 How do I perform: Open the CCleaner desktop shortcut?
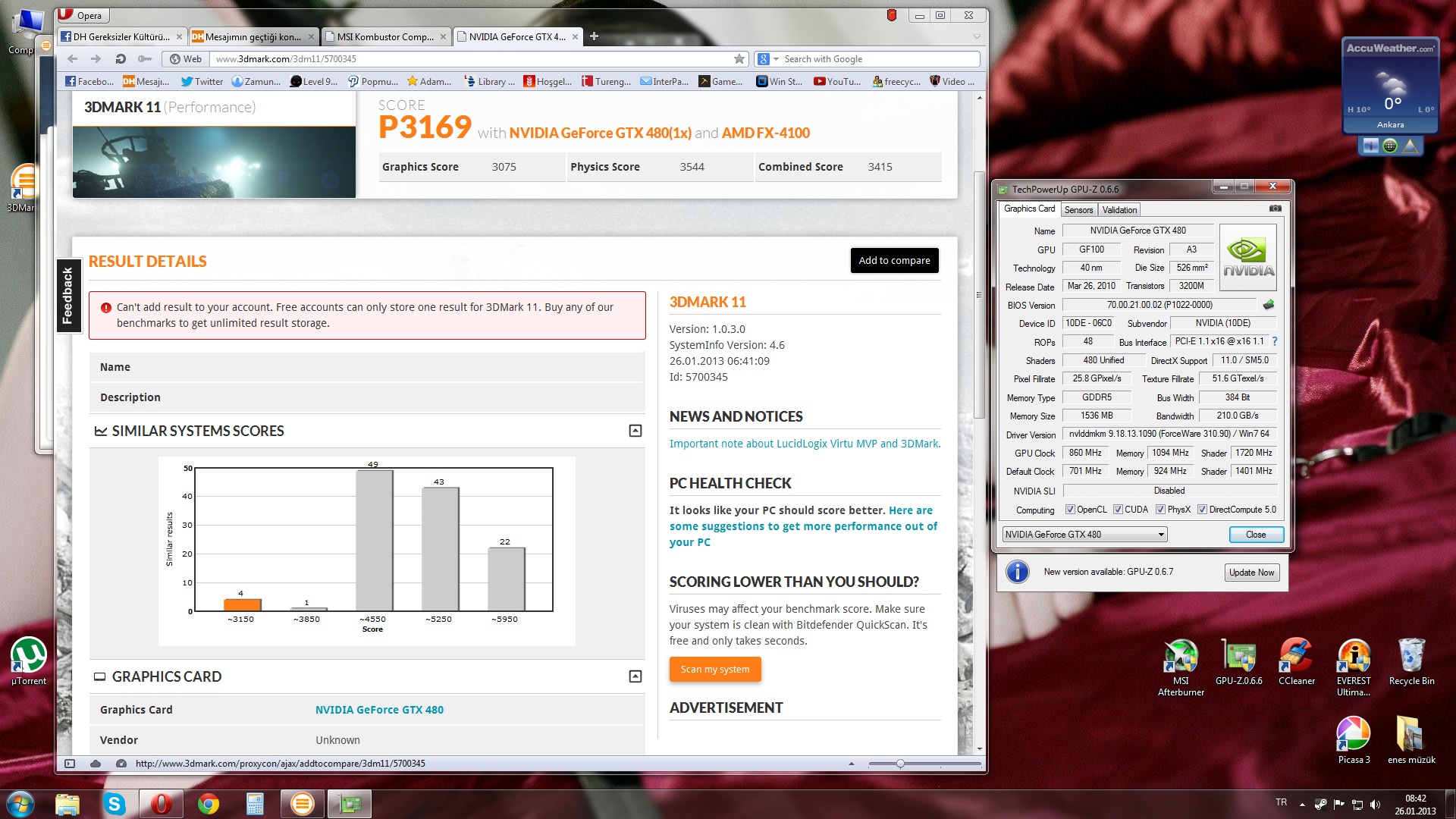1296,663
